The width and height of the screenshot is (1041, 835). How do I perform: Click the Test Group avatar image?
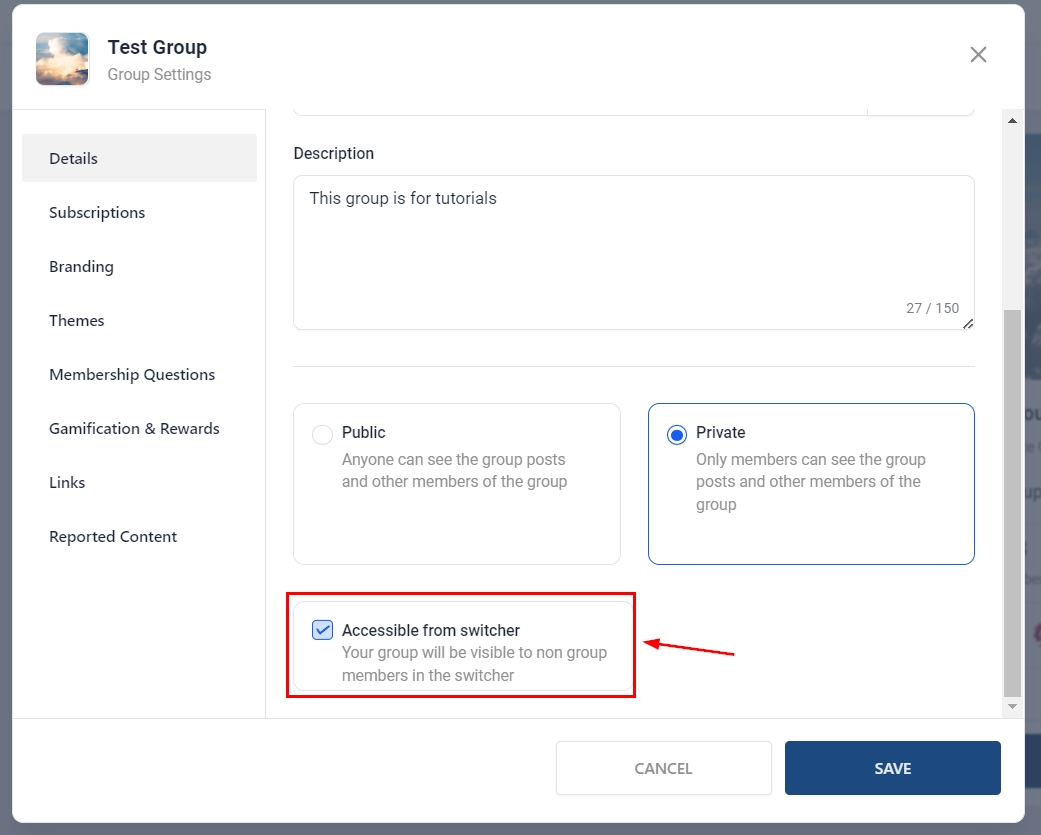point(62,59)
